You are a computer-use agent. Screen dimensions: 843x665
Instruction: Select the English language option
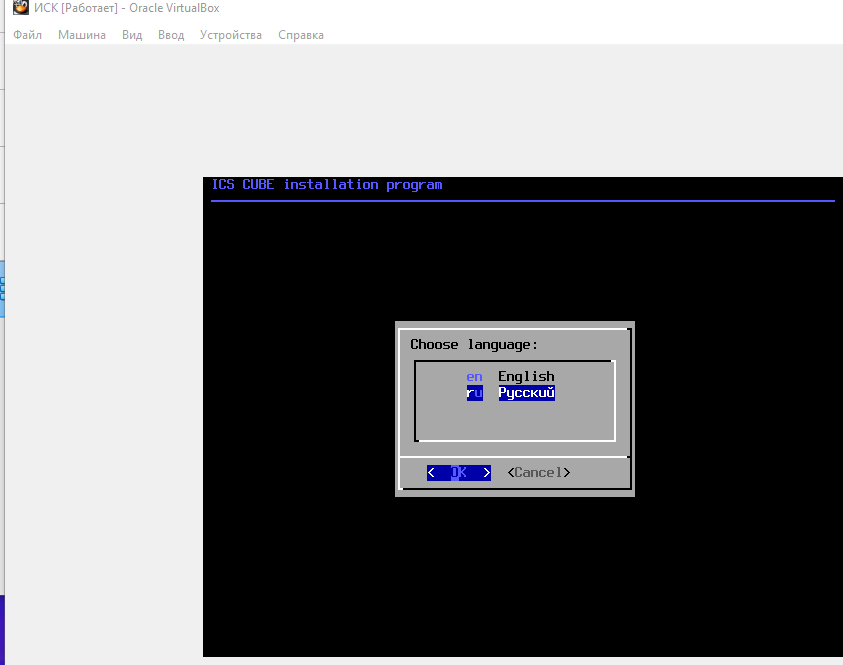click(526, 376)
